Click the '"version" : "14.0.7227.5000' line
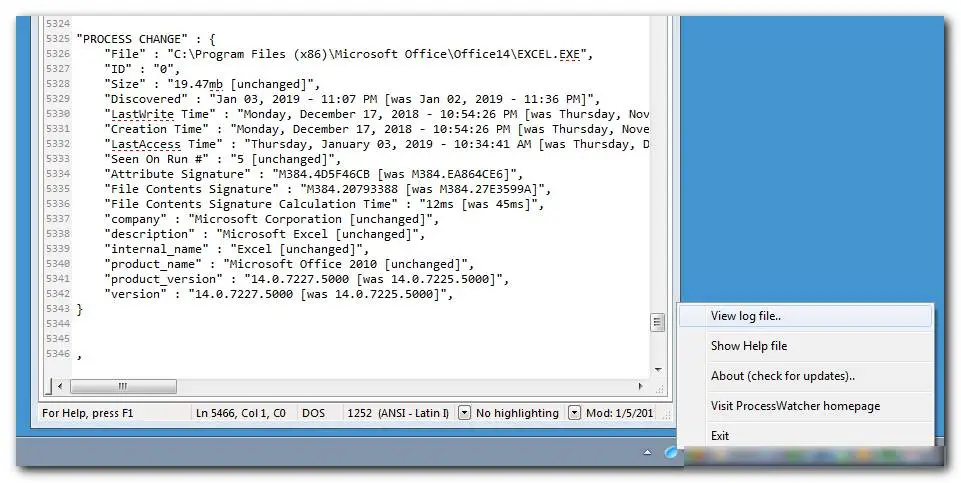Image resolution: width=961 pixels, height=483 pixels. (x=279, y=294)
